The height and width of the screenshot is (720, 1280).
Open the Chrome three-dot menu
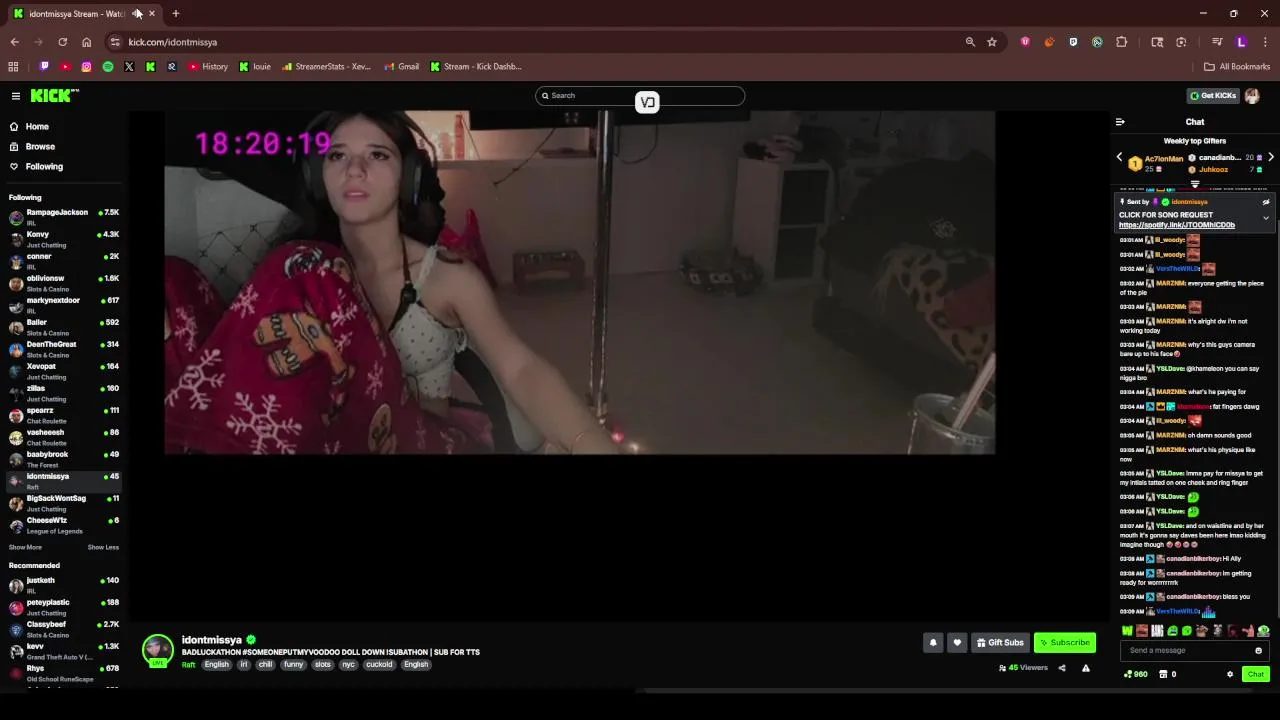(1265, 42)
